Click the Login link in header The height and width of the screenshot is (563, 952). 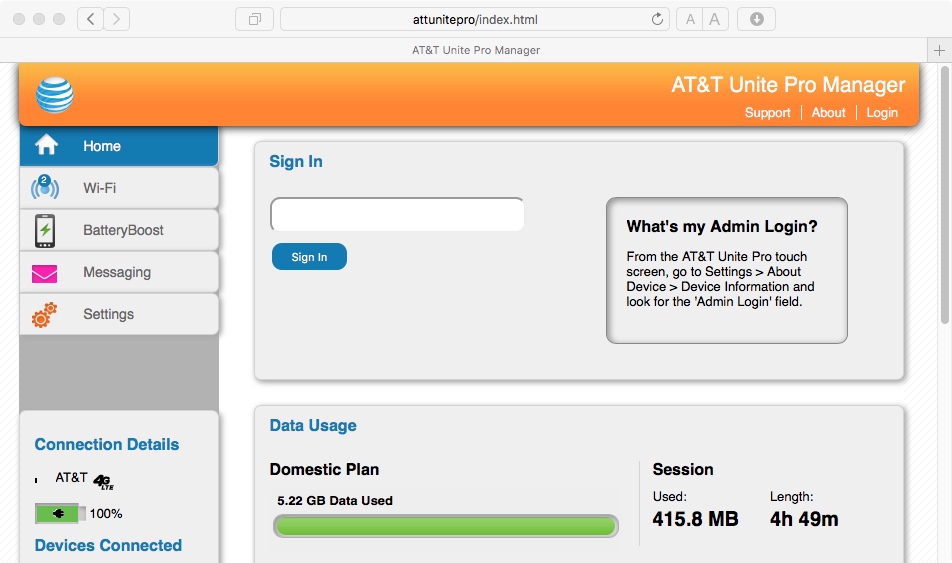(881, 113)
